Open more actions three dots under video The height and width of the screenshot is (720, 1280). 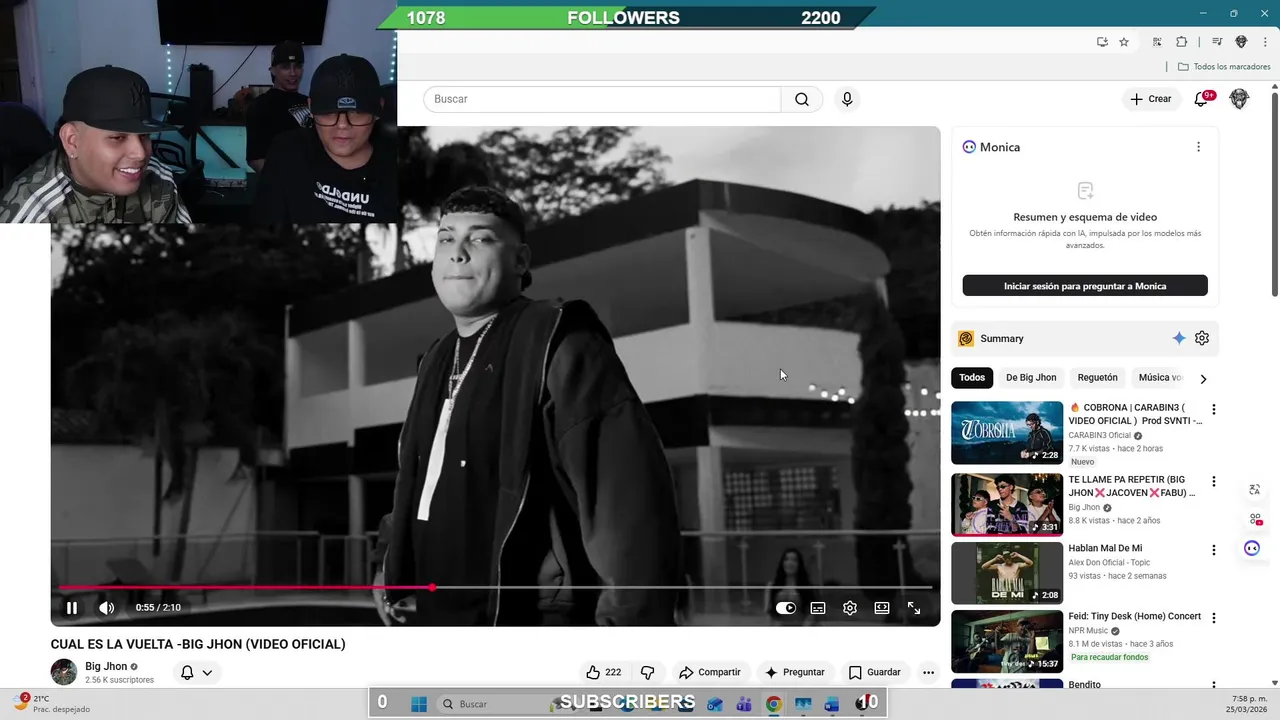click(x=928, y=672)
